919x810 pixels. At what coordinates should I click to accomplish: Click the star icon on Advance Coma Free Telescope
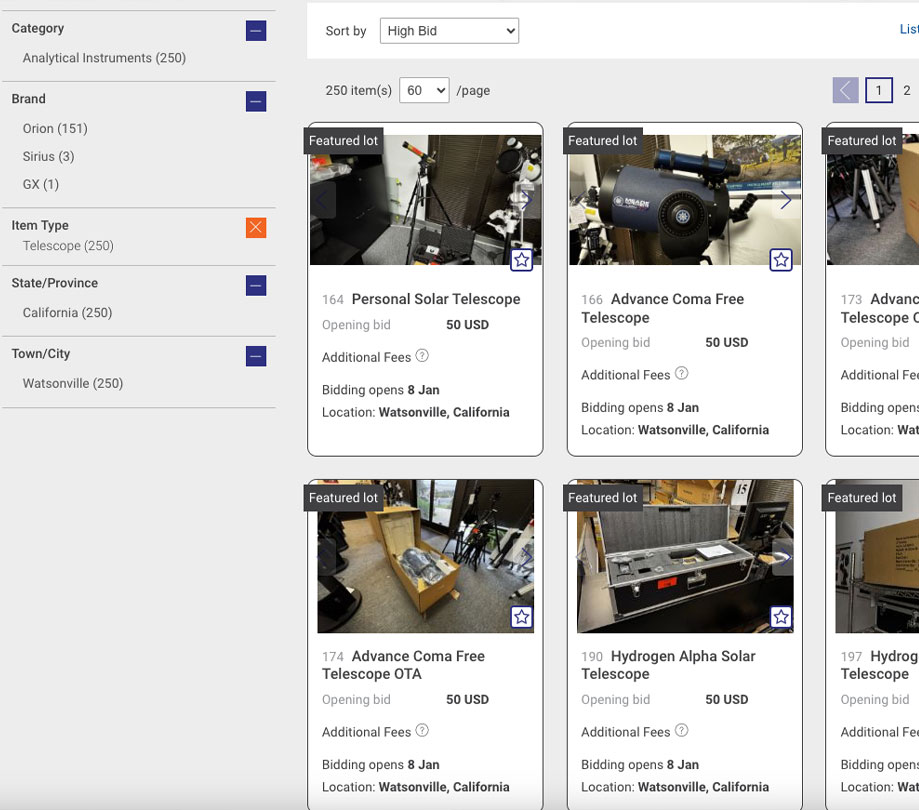pos(781,260)
